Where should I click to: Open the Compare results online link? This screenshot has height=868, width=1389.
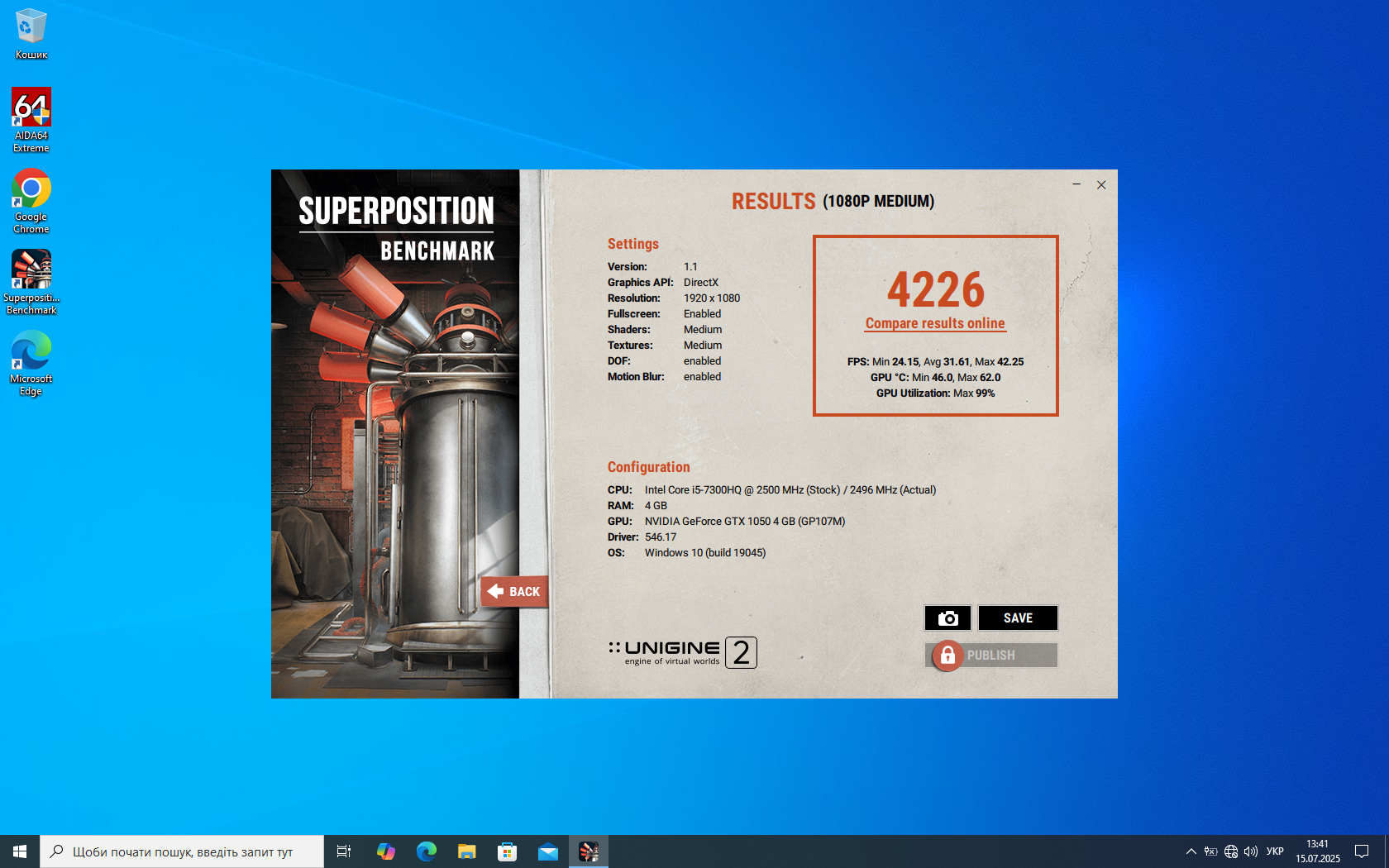pos(935,323)
